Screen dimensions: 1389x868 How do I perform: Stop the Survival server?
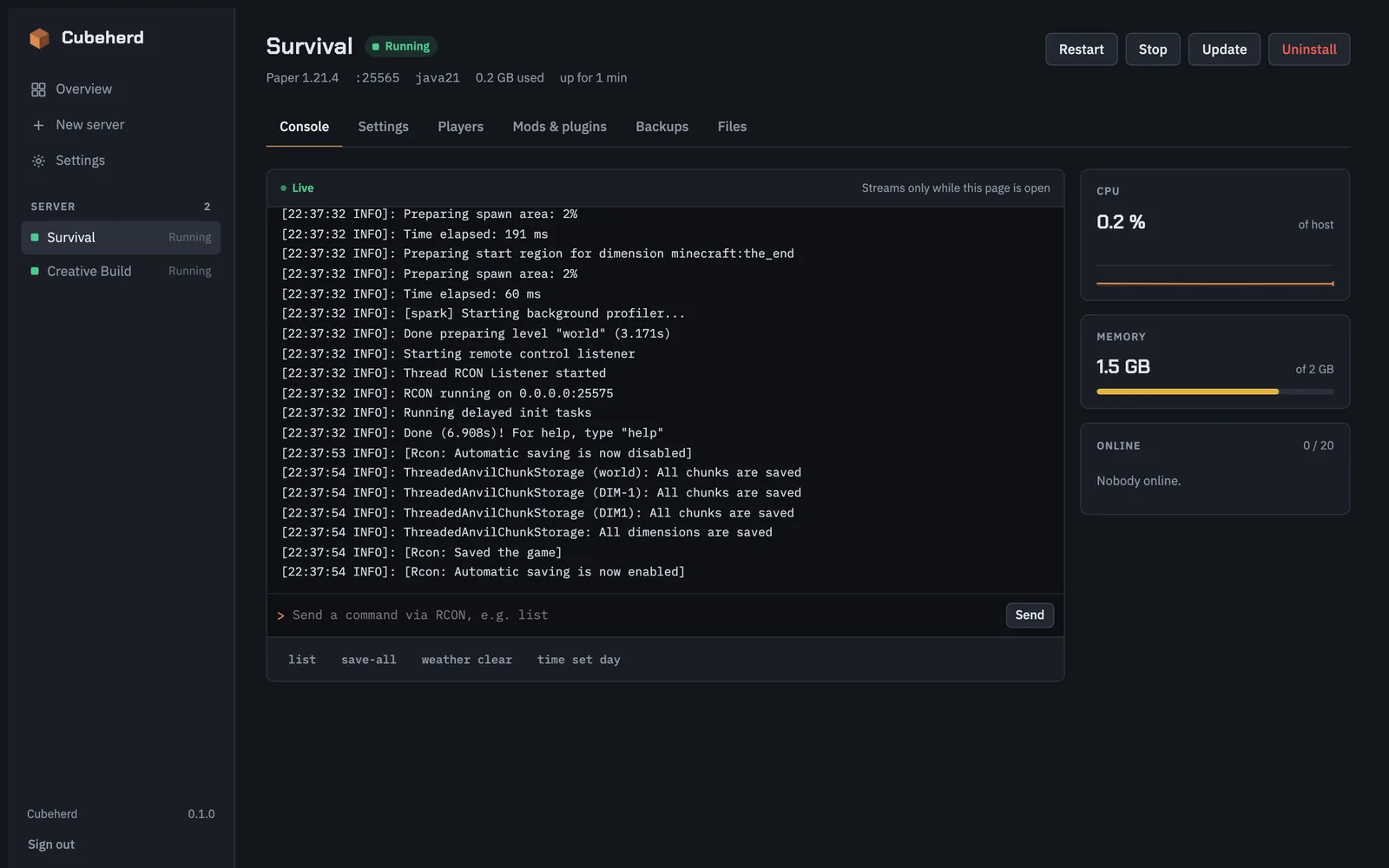coord(1153,49)
